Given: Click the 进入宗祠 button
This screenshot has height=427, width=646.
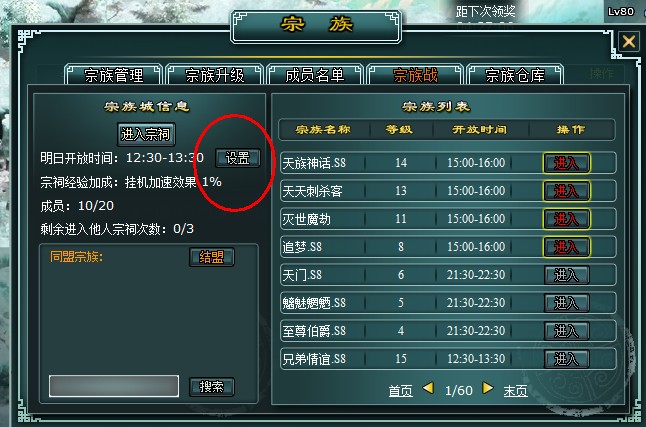Looking at the screenshot, I should [x=146, y=134].
